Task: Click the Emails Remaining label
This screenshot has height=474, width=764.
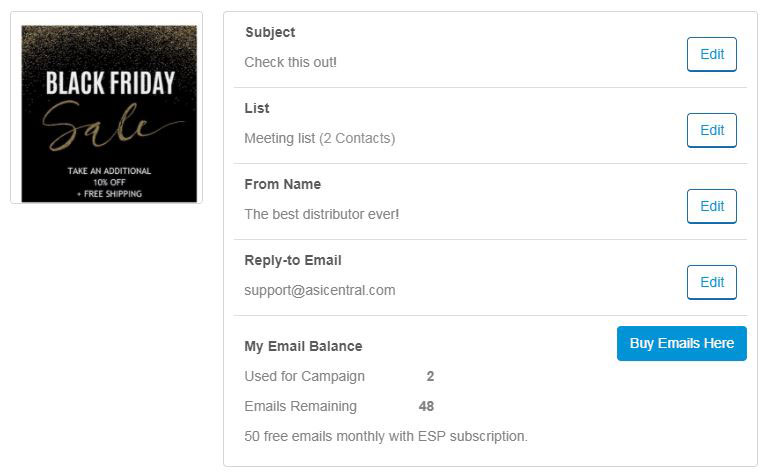Action: [301, 406]
